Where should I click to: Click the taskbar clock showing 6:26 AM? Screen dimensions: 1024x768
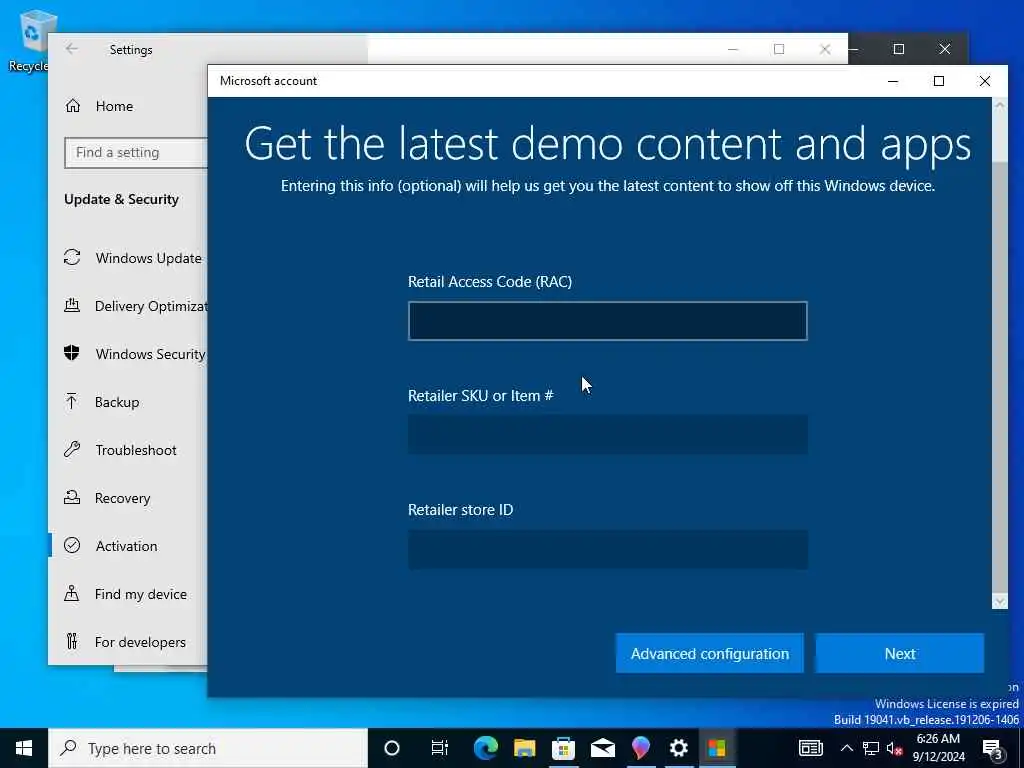point(938,748)
